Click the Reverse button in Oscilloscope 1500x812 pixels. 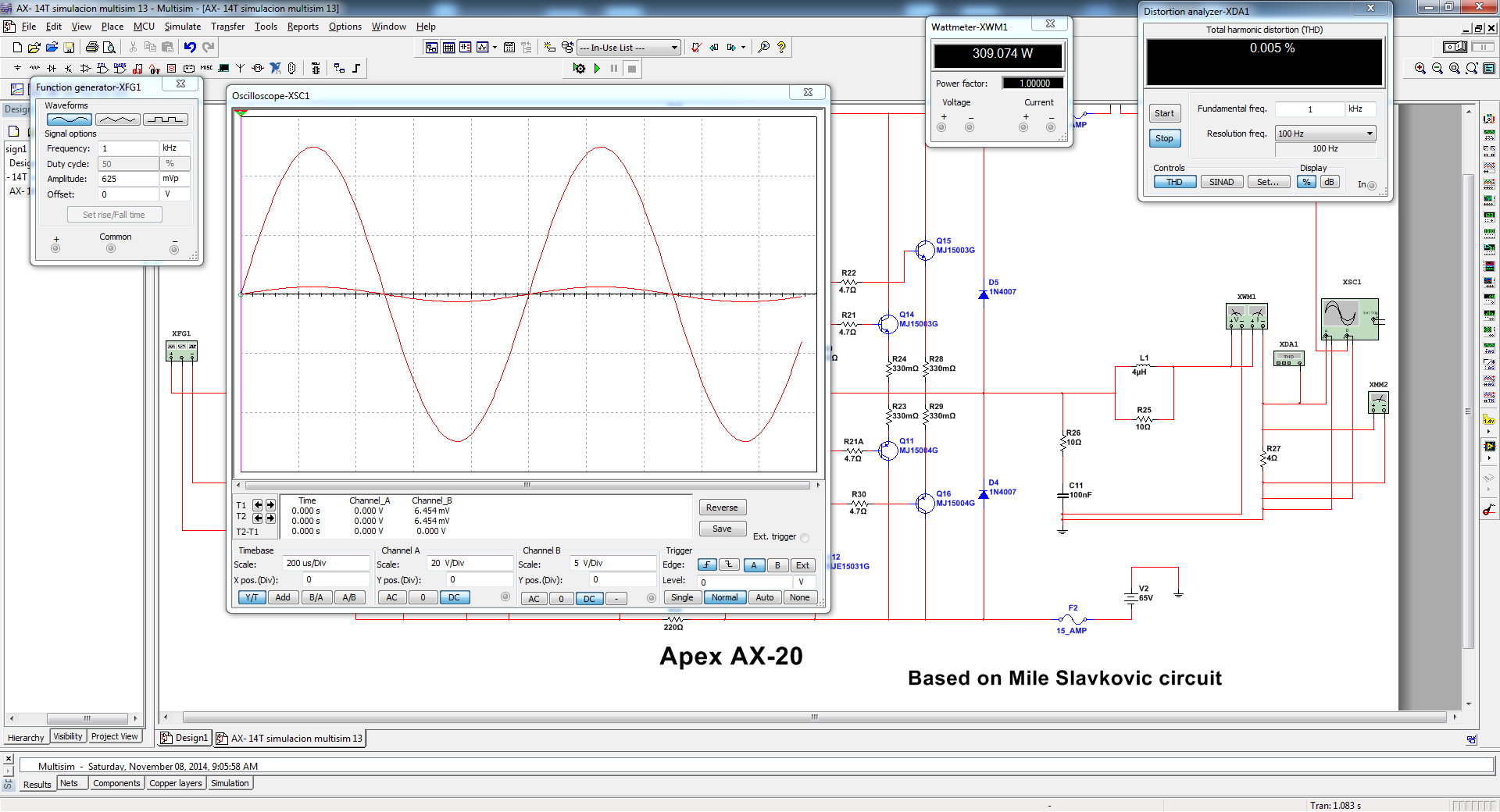[x=723, y=507]
